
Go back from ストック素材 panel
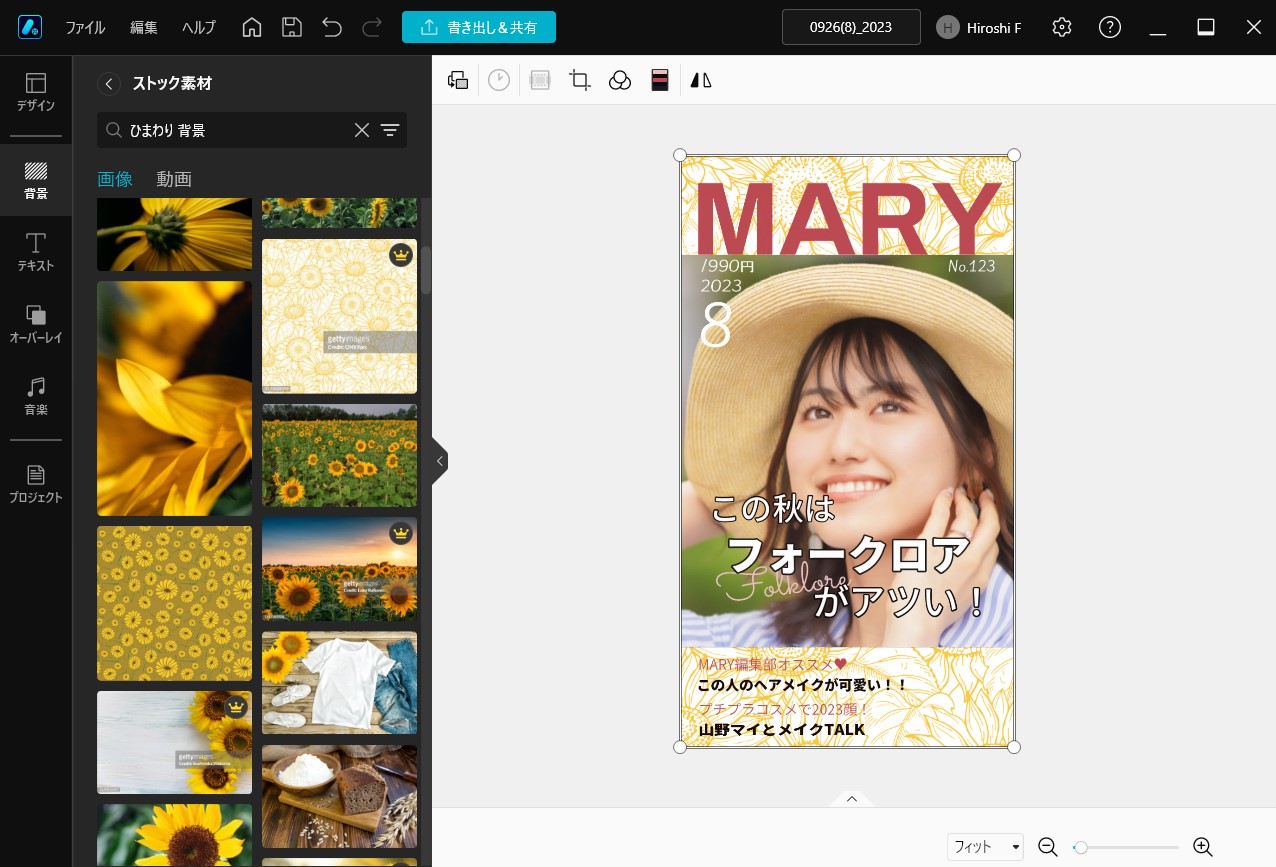coord(109,84)
